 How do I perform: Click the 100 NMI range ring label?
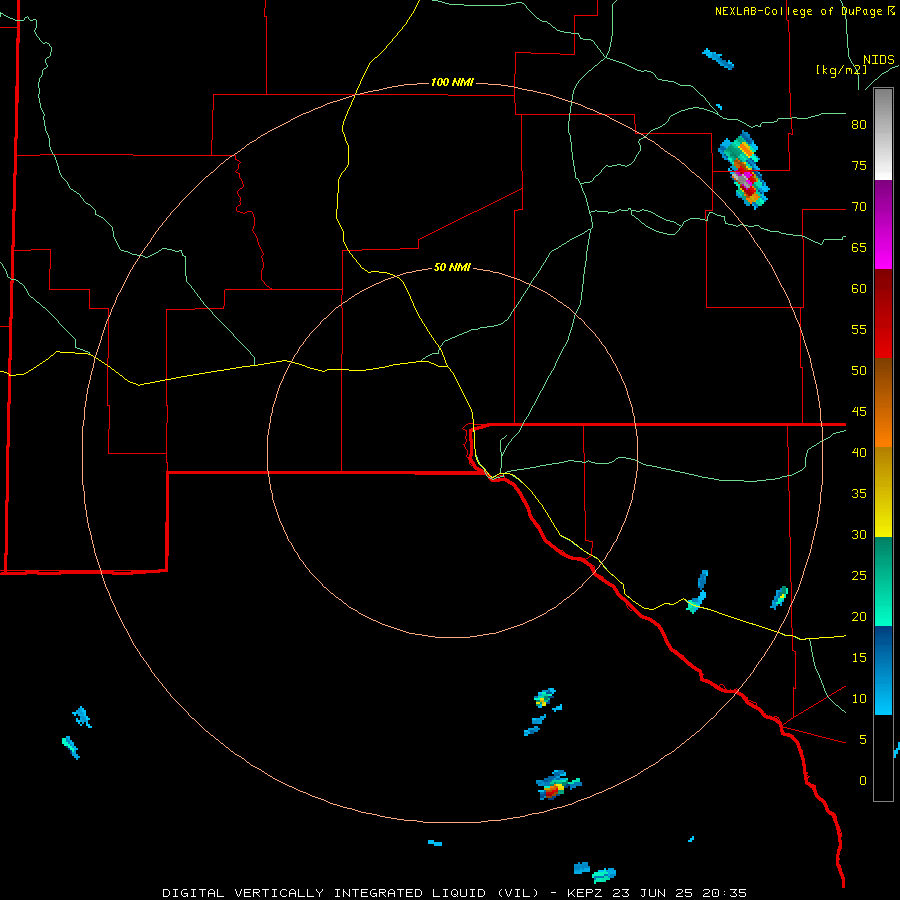pos(452,82)
